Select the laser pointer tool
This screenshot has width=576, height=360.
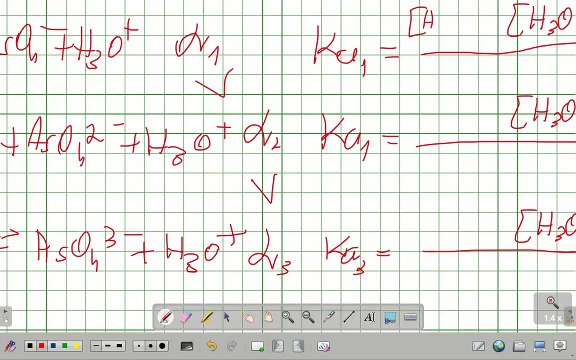coord(329,317)
